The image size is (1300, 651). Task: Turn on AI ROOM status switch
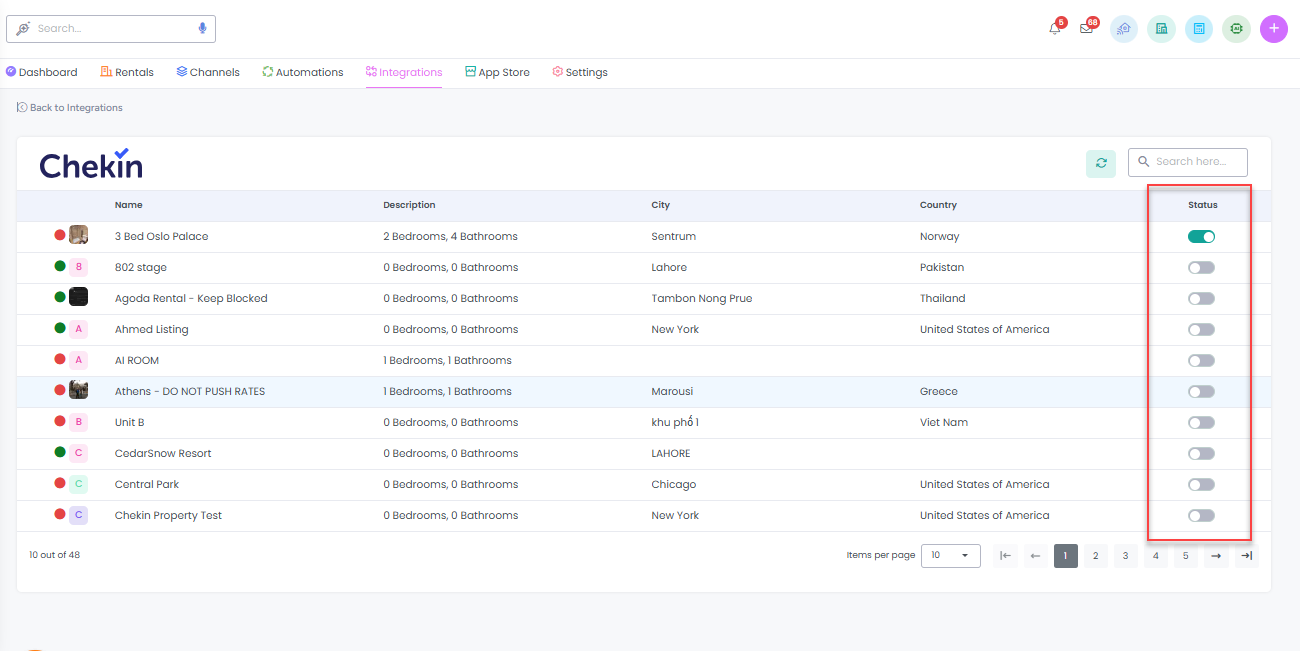(1201, 361)
